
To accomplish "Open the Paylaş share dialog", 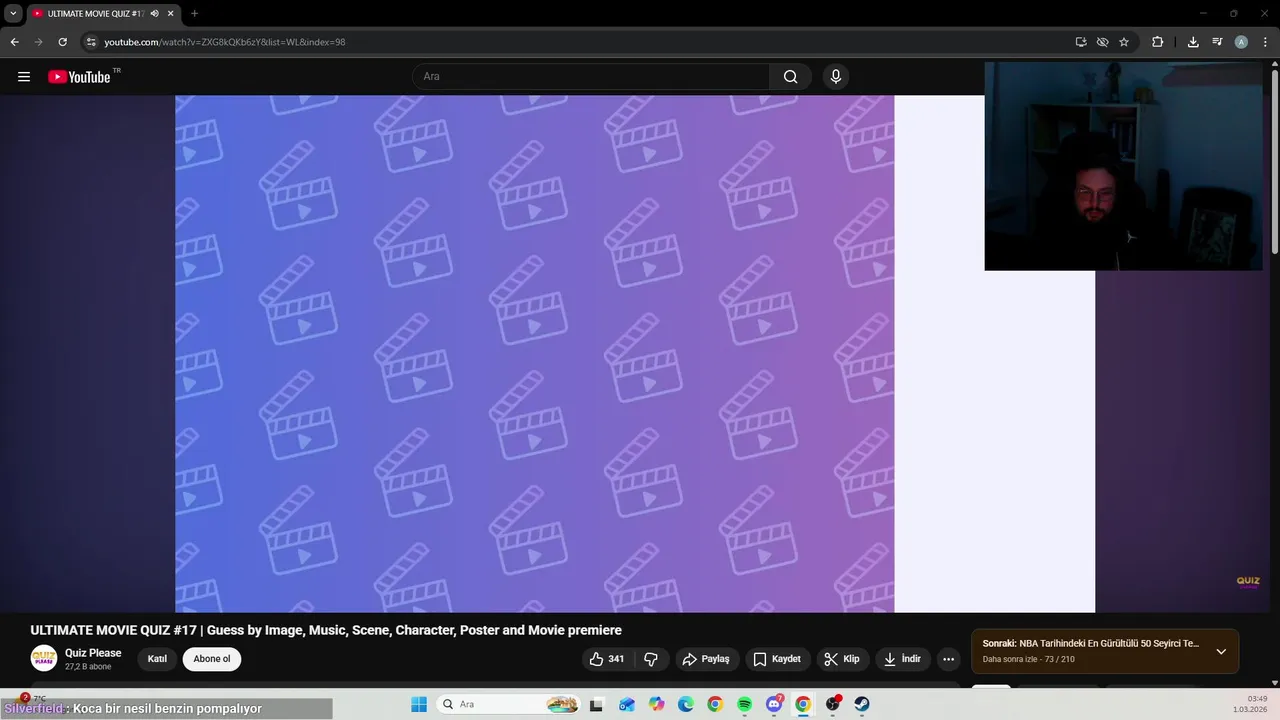I will click(706, 659).
